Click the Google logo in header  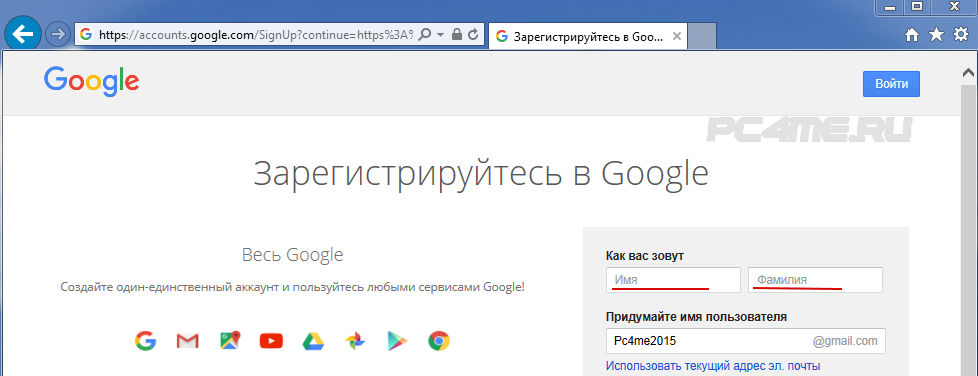(x=92, y=82)
